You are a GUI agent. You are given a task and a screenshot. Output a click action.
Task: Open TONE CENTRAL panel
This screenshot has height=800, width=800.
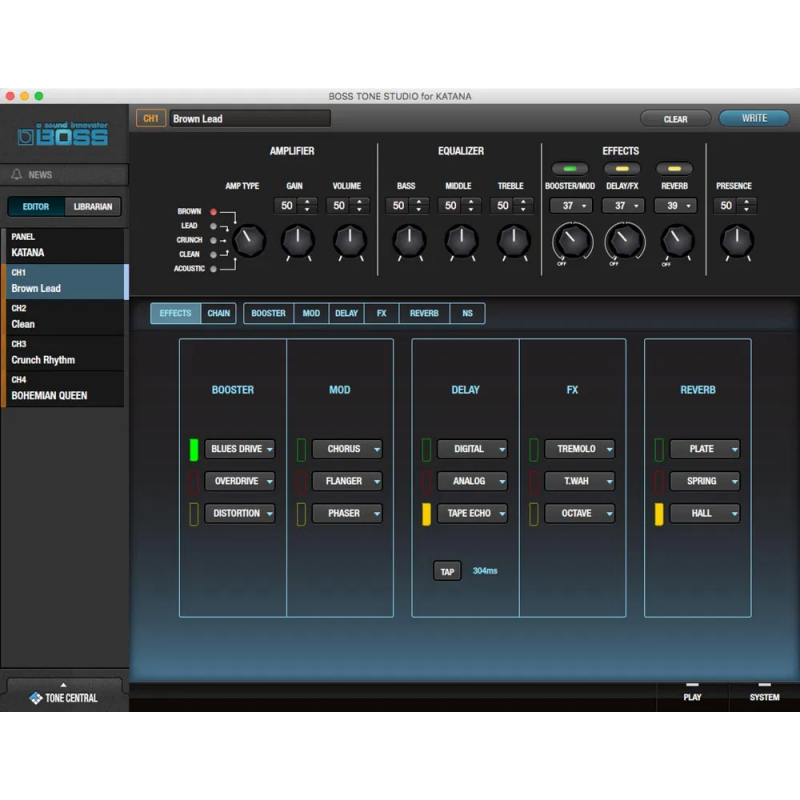click(x=64, y=696)
